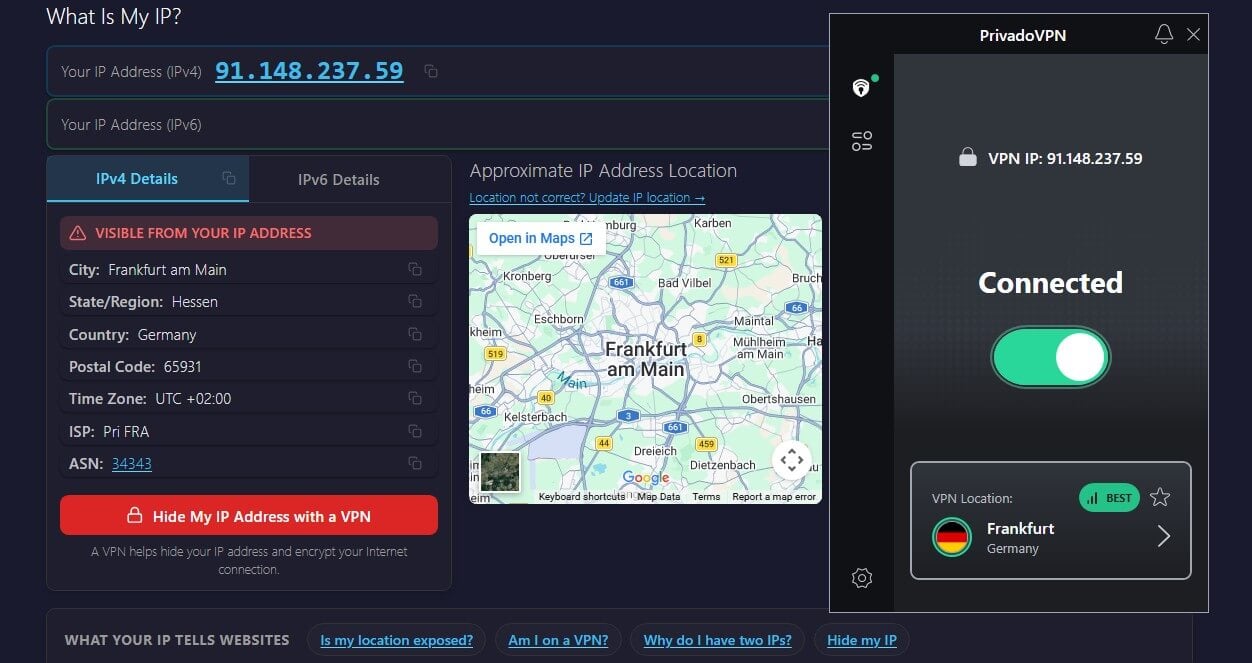
Task: Copy the City value Frankfurt am Main
Action: click(x=414, y=269)
